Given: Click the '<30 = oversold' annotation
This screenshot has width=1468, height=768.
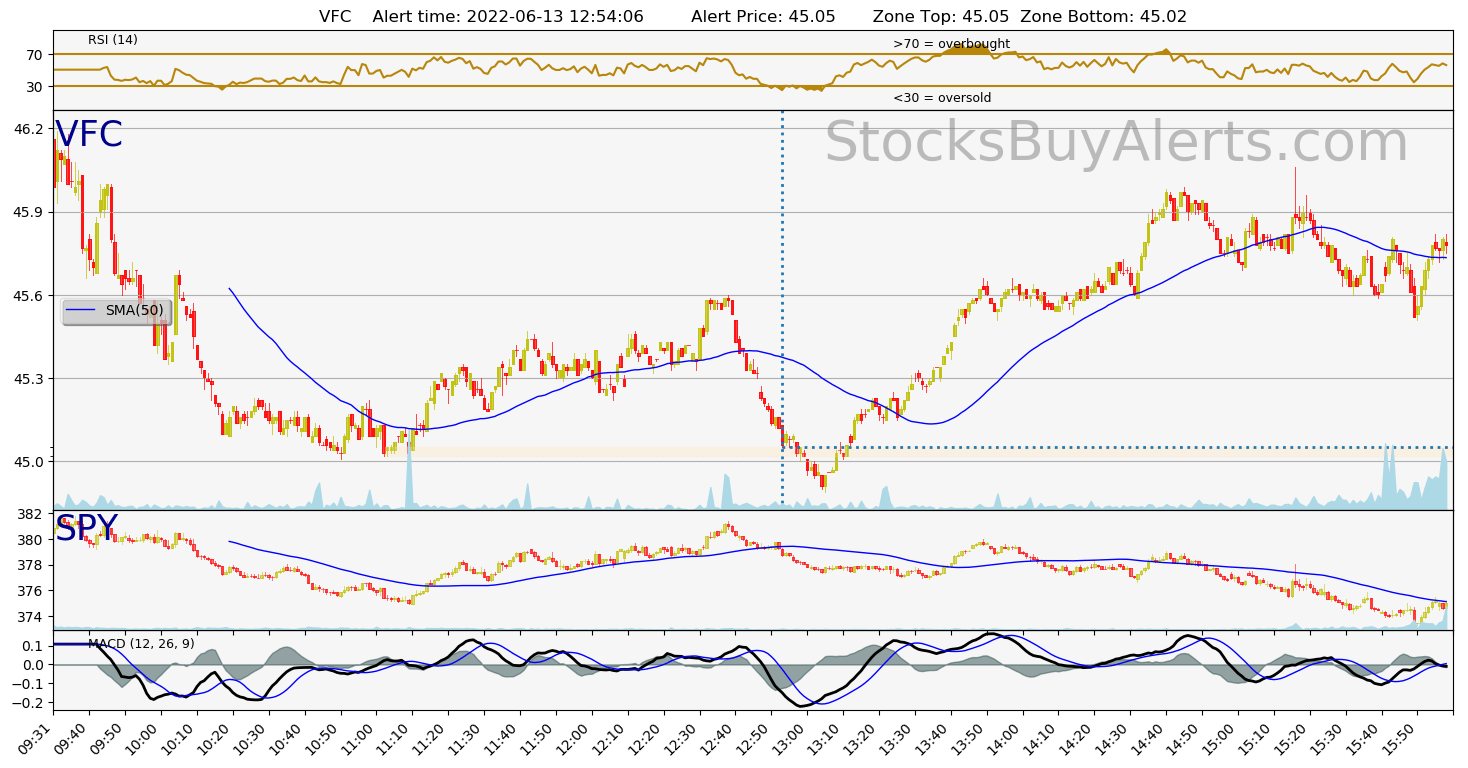Looking at the screenshot, I should (942, 98).
